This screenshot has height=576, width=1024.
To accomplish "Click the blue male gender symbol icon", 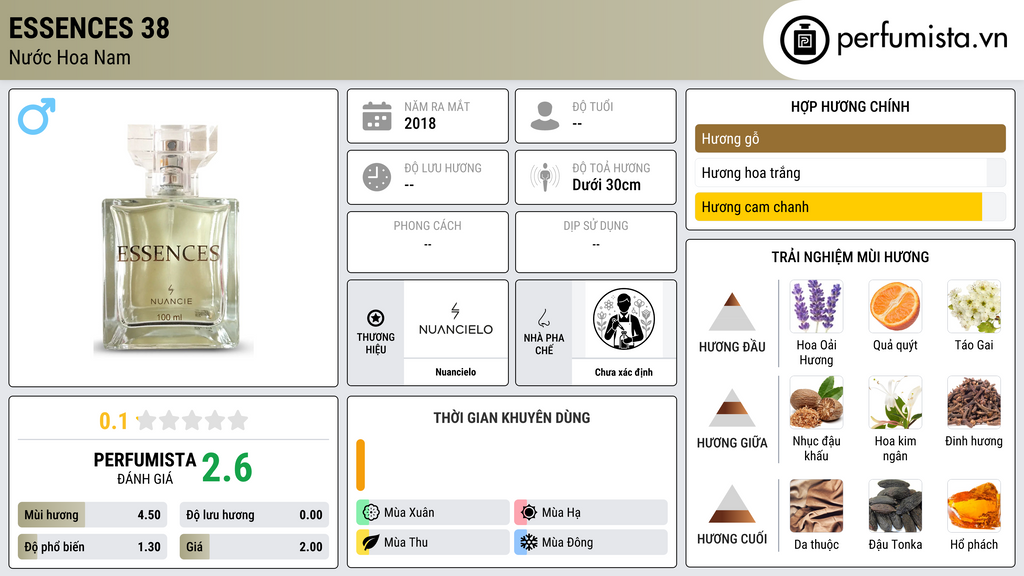I will (x=37, y=116).
